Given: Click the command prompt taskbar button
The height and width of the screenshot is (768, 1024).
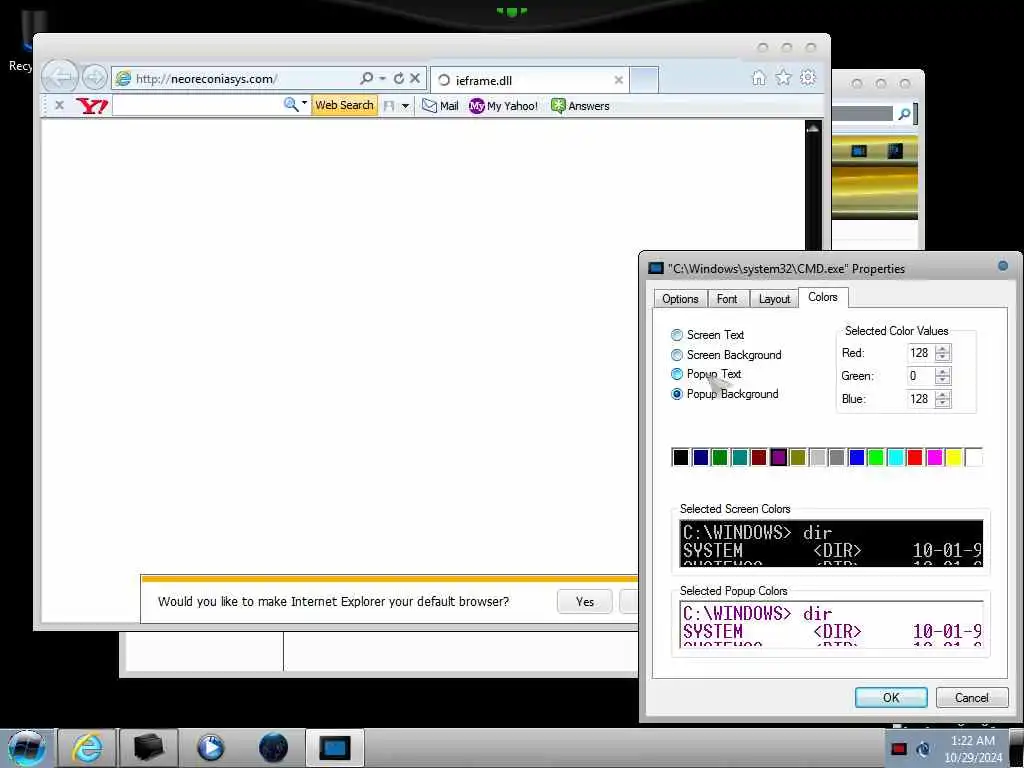Looking at the screenshot, I should 335,748.
